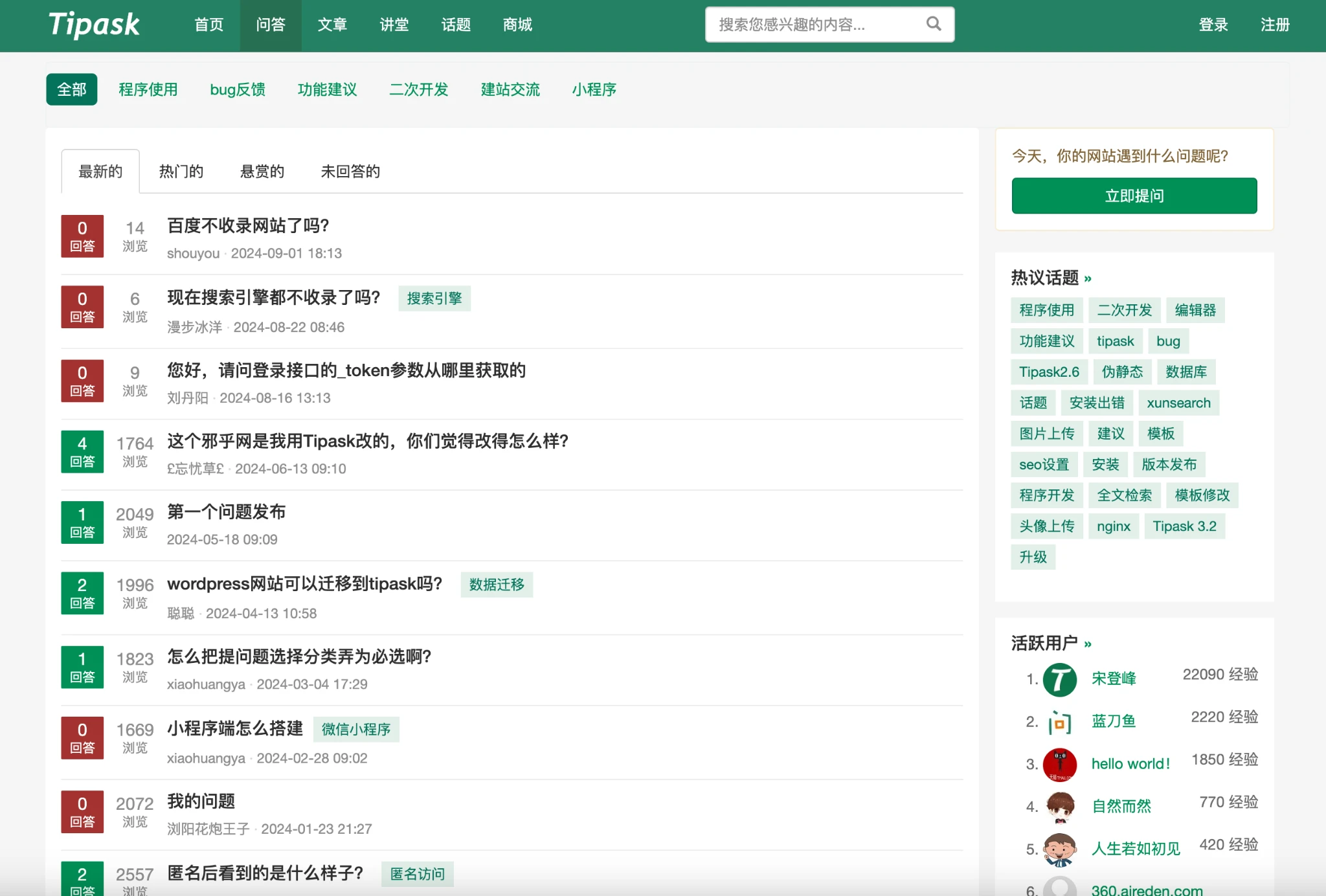
Task: Click the Tipask logo
Action: 94,25
